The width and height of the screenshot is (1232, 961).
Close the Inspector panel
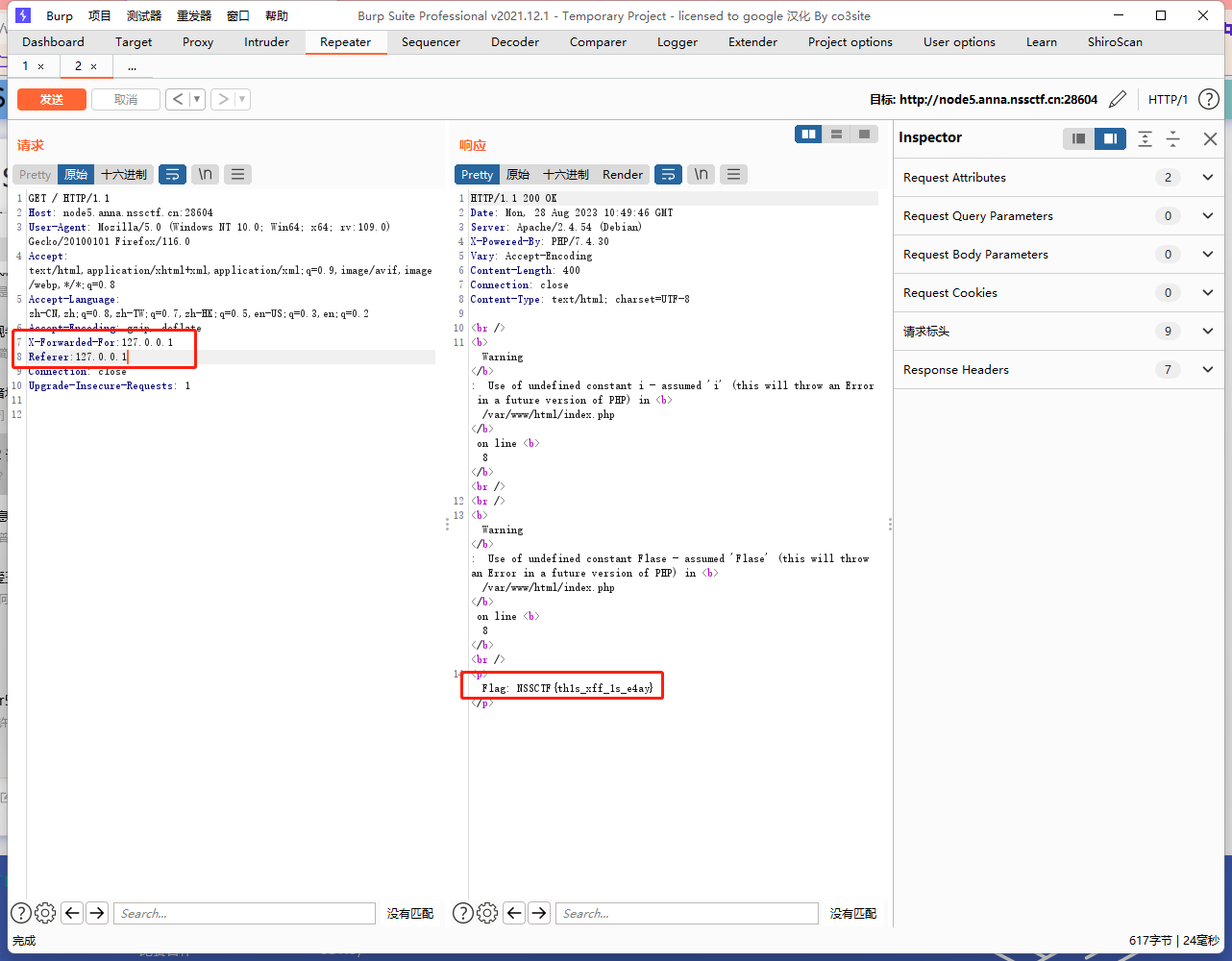(x=1210, y=138)
